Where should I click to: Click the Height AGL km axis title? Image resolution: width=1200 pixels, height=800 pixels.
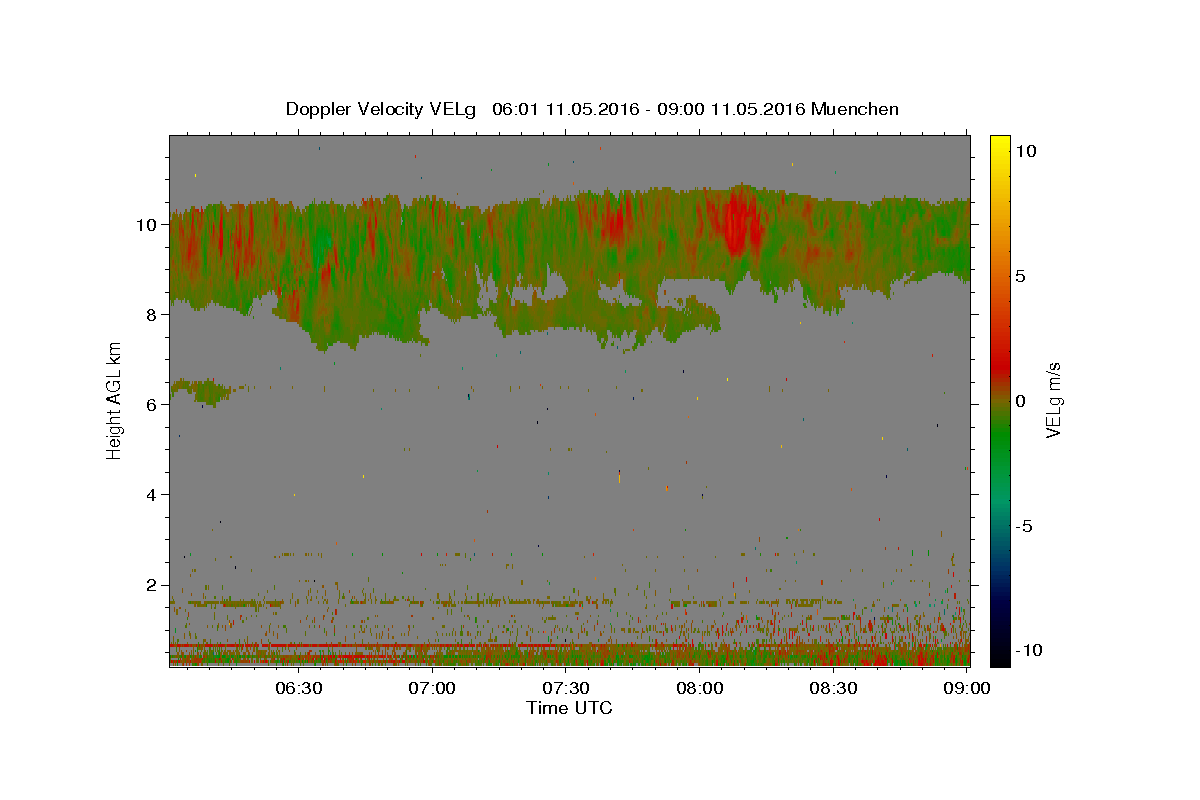(x=114, y=401)
